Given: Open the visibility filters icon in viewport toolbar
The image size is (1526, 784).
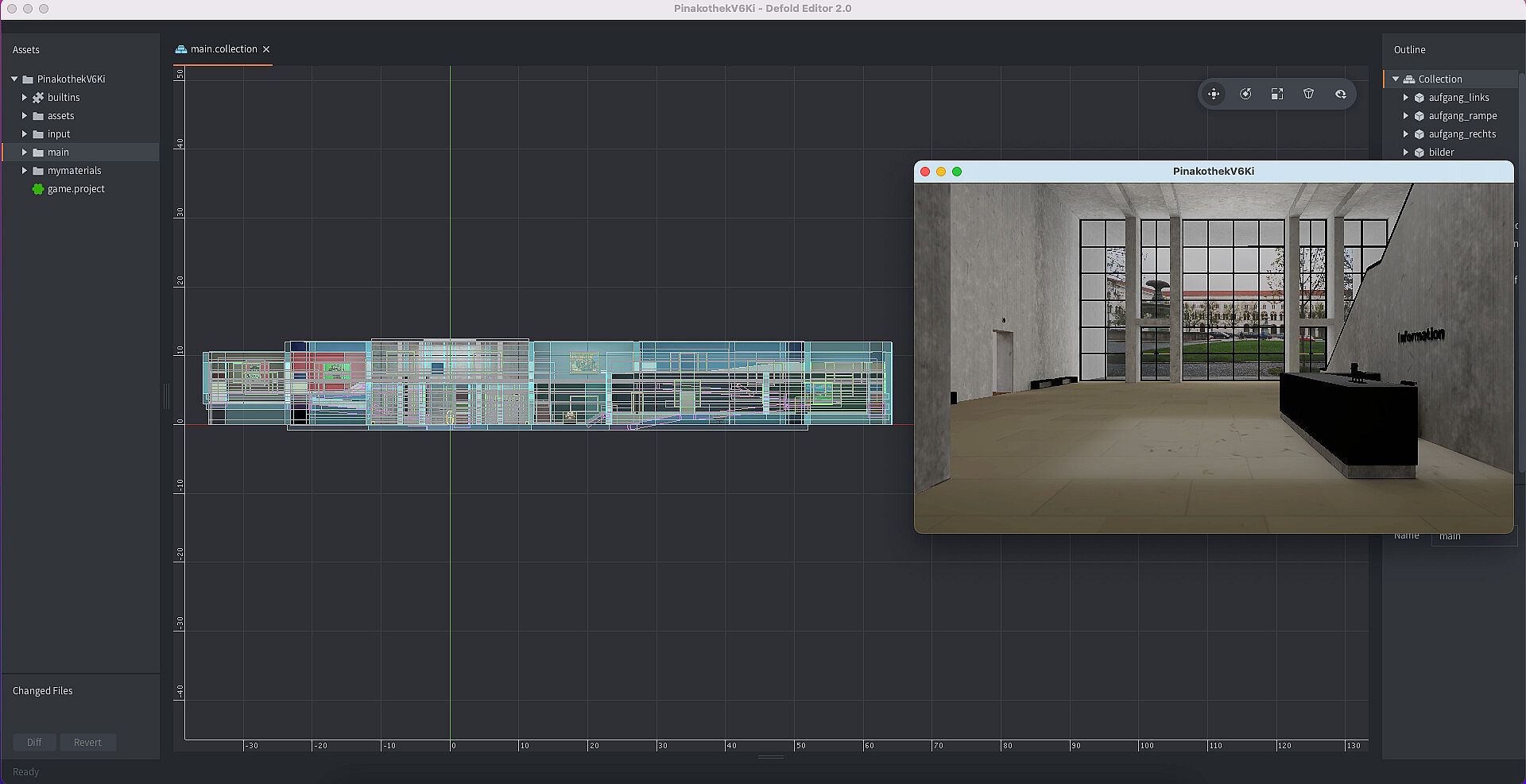Looking at the screenshot, I should tap(1341, 95).
